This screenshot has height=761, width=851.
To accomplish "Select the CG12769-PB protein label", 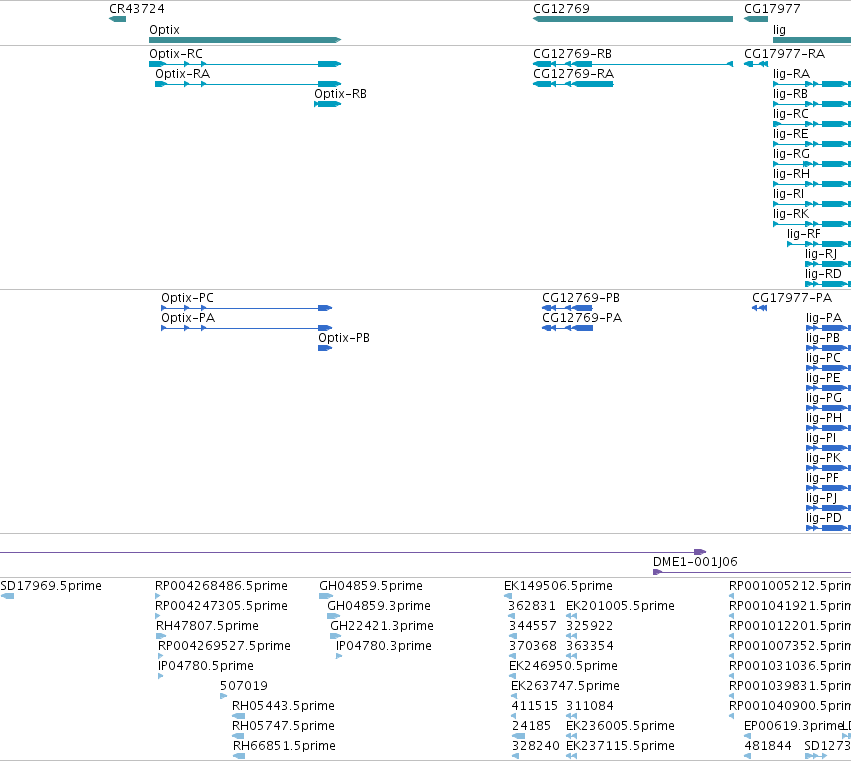I will [581, 298].
